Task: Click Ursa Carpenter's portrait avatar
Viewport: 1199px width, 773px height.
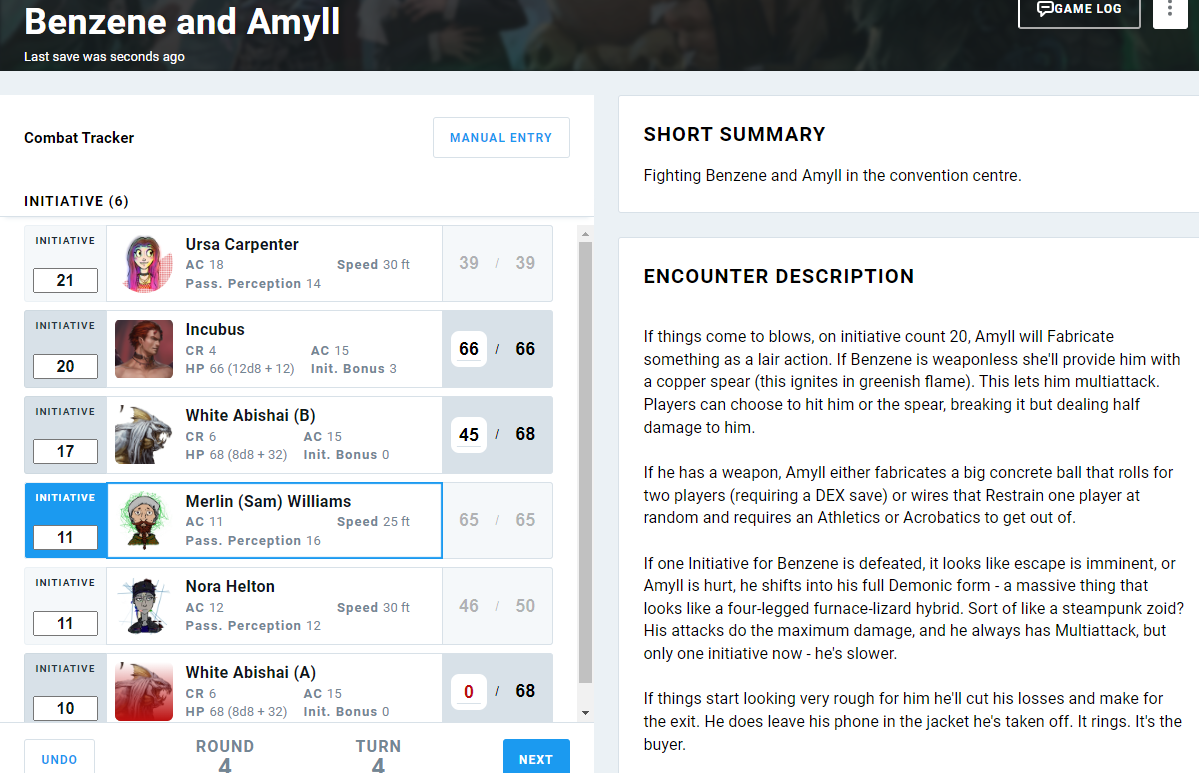Action: coord(144,264)
